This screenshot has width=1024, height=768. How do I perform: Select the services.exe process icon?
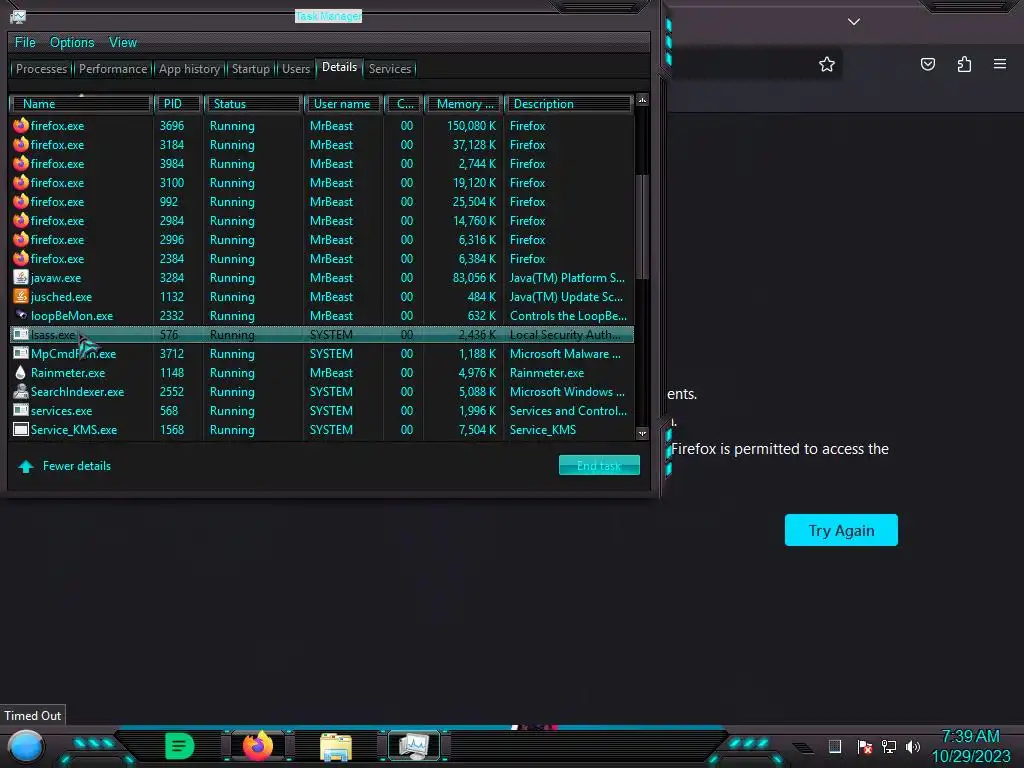[21, 410]
